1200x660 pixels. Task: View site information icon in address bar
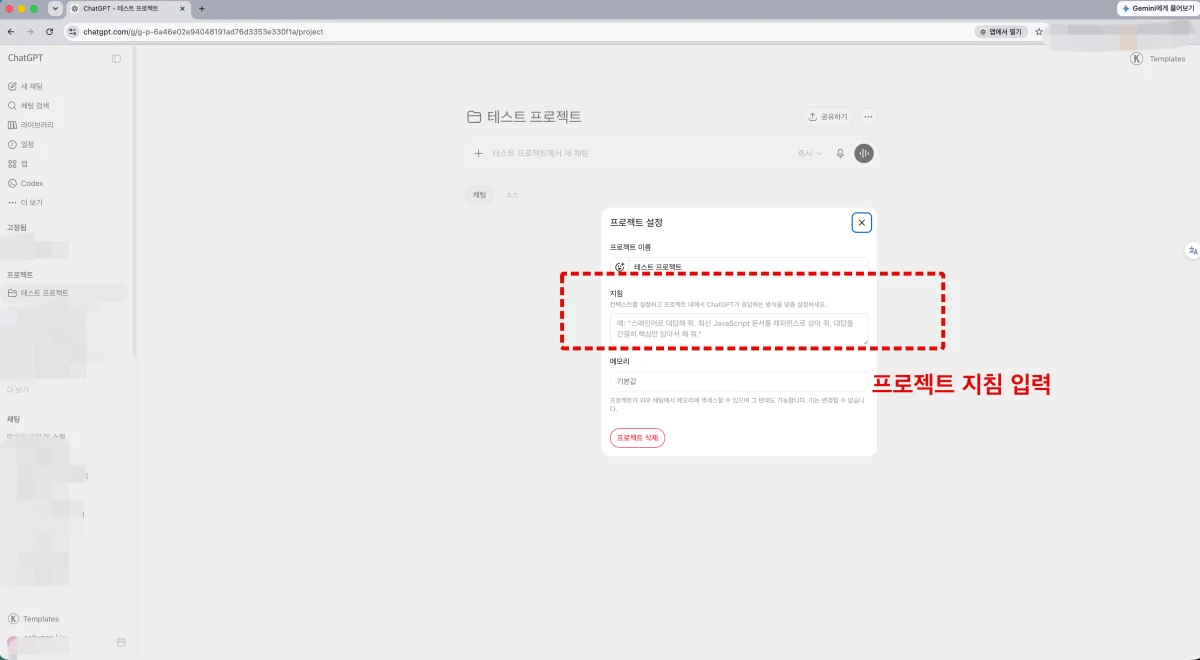point(72,32)
